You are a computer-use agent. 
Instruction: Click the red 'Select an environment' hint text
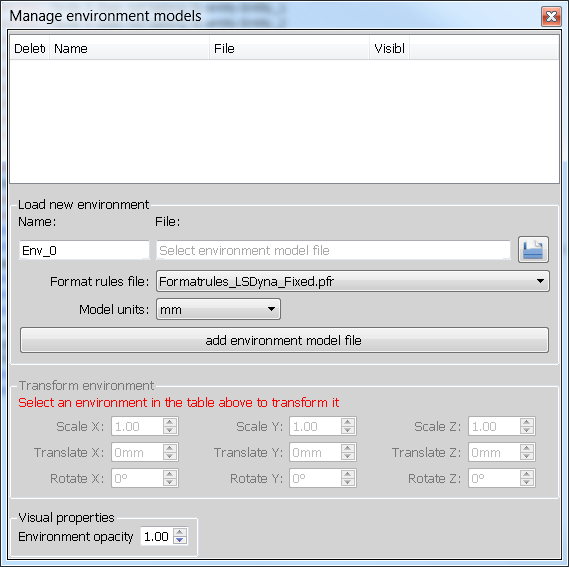179,403
